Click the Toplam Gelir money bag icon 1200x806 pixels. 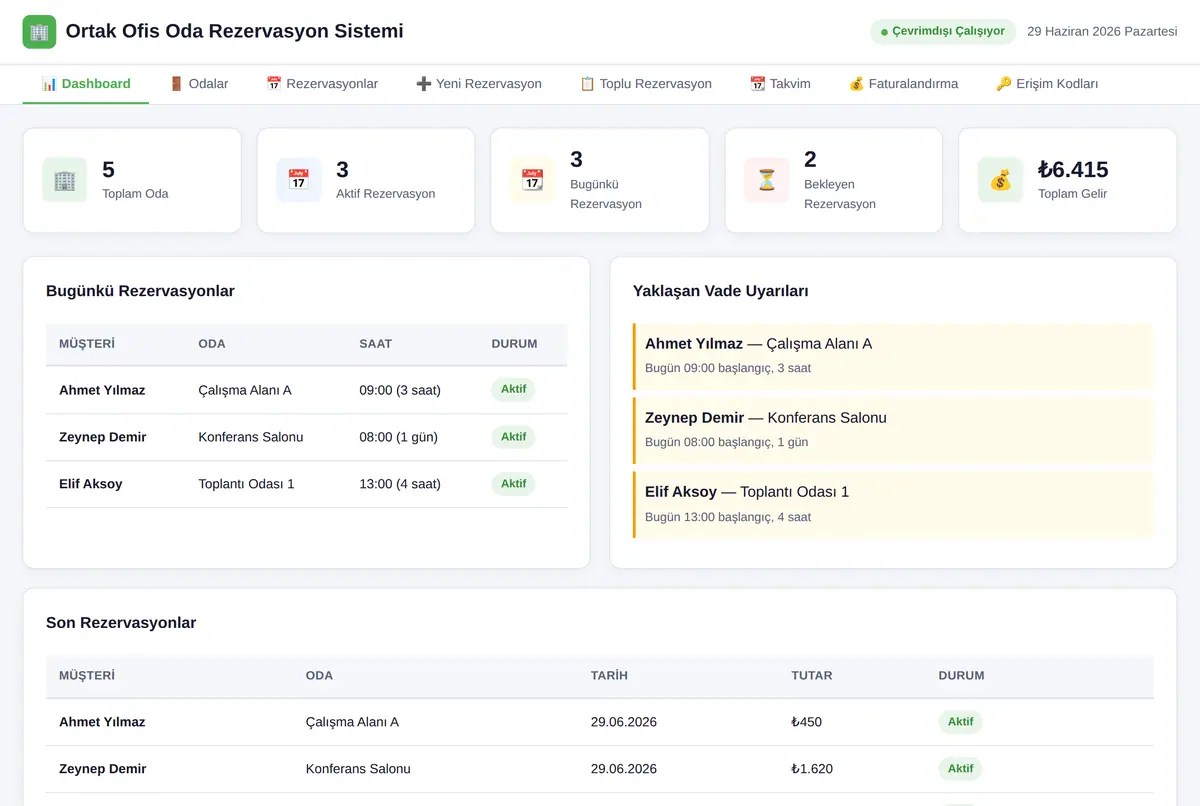click(1000, 180)
